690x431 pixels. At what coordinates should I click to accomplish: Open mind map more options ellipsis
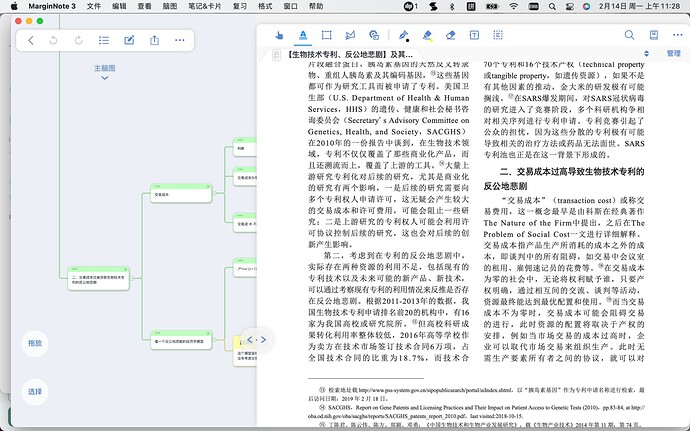180,41
